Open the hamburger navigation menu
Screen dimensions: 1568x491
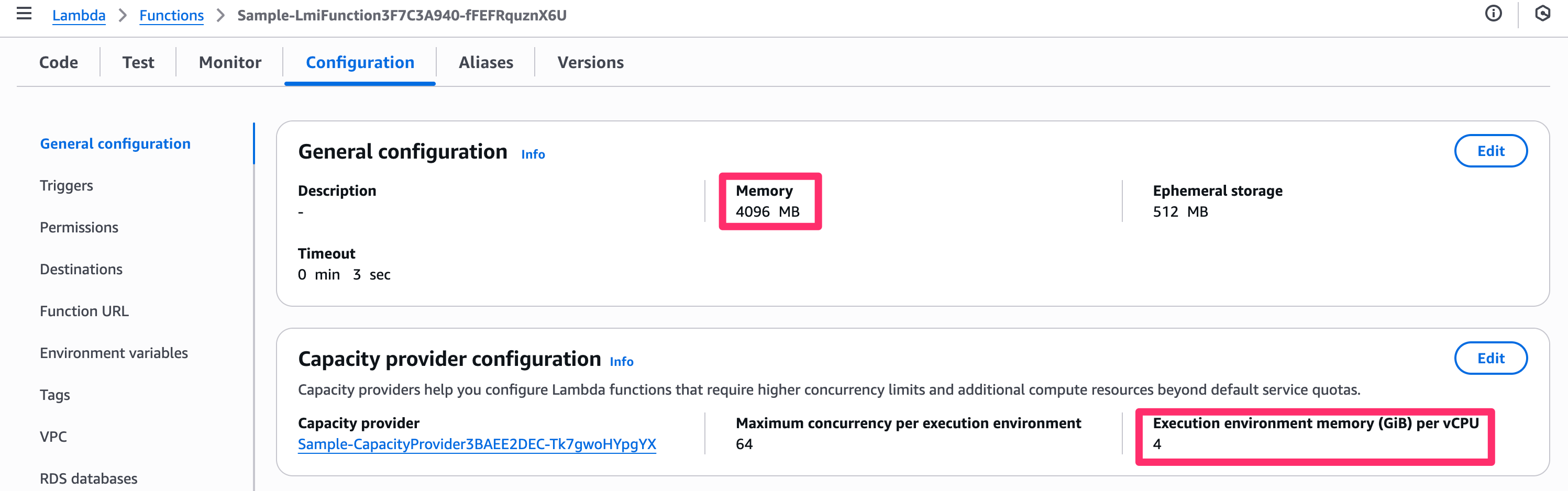pos(24,14)
